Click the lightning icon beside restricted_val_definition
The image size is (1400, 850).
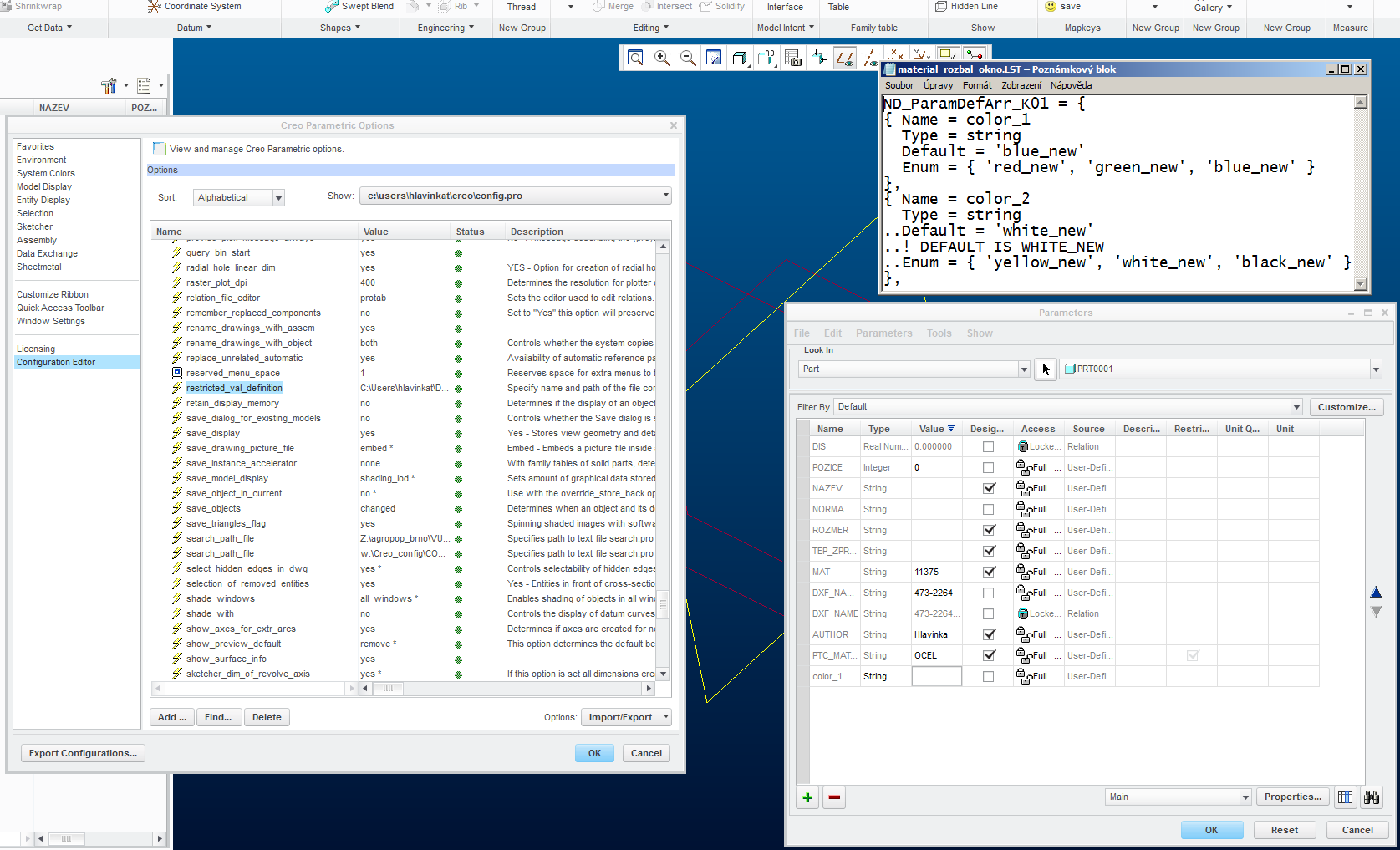point(177,388)
